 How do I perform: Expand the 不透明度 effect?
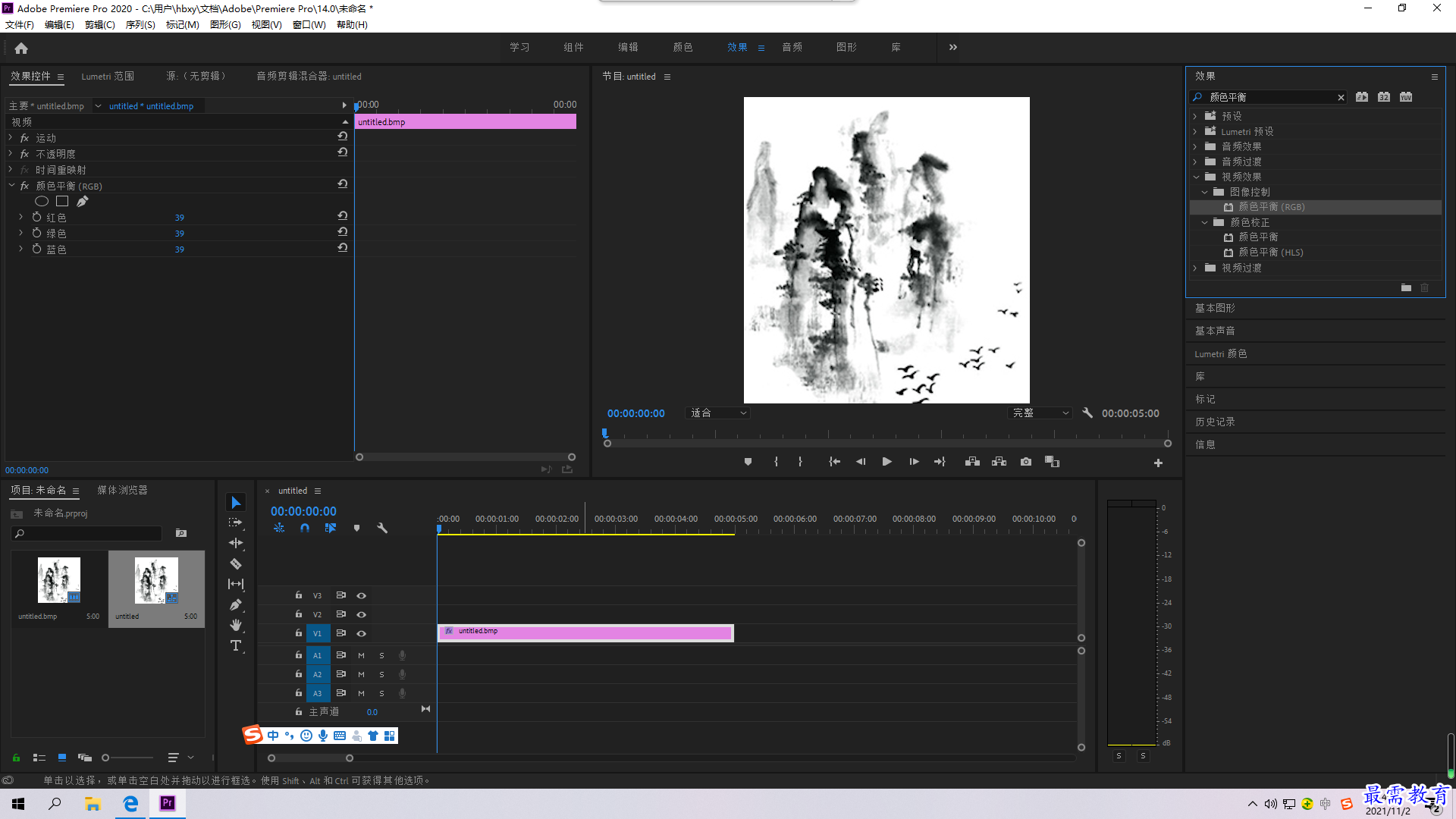11,154
